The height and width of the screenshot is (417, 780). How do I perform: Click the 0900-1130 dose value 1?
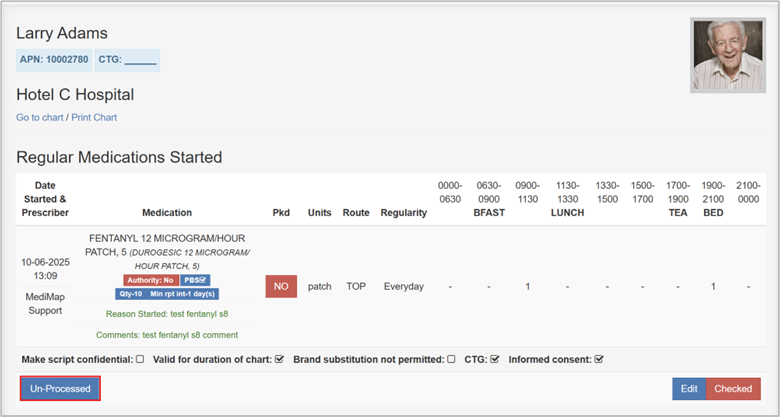tap(527, 287)
